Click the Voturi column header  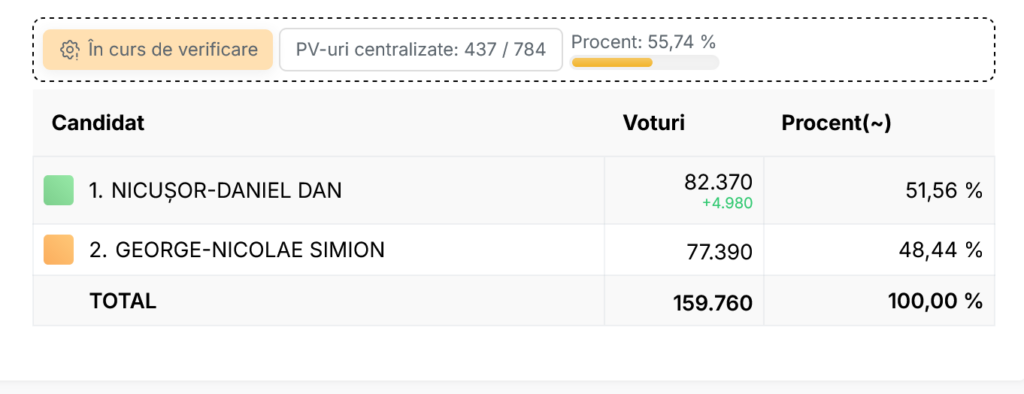(x=654, y=123)
